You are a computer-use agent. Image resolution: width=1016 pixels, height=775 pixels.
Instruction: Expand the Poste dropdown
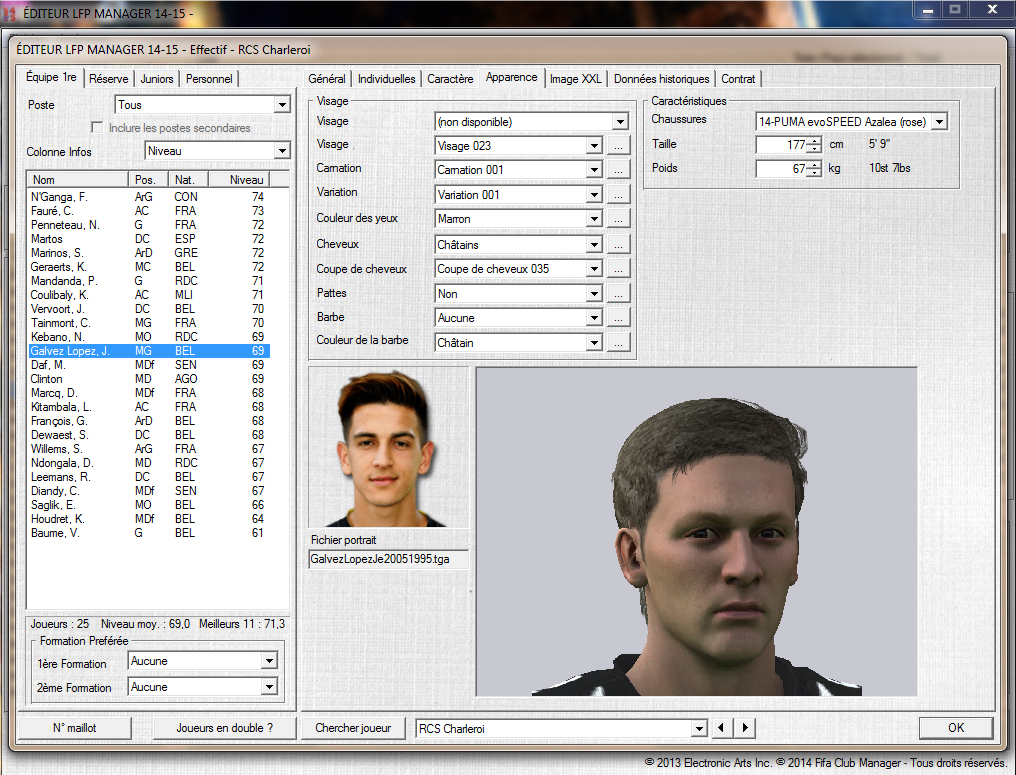pyautogui.click(x=282, y=105)
